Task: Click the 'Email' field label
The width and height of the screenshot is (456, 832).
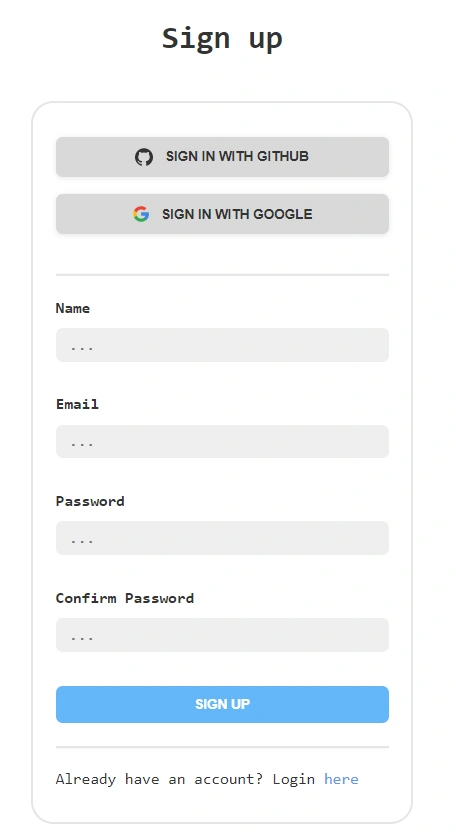Action: (x=78, y=404)
